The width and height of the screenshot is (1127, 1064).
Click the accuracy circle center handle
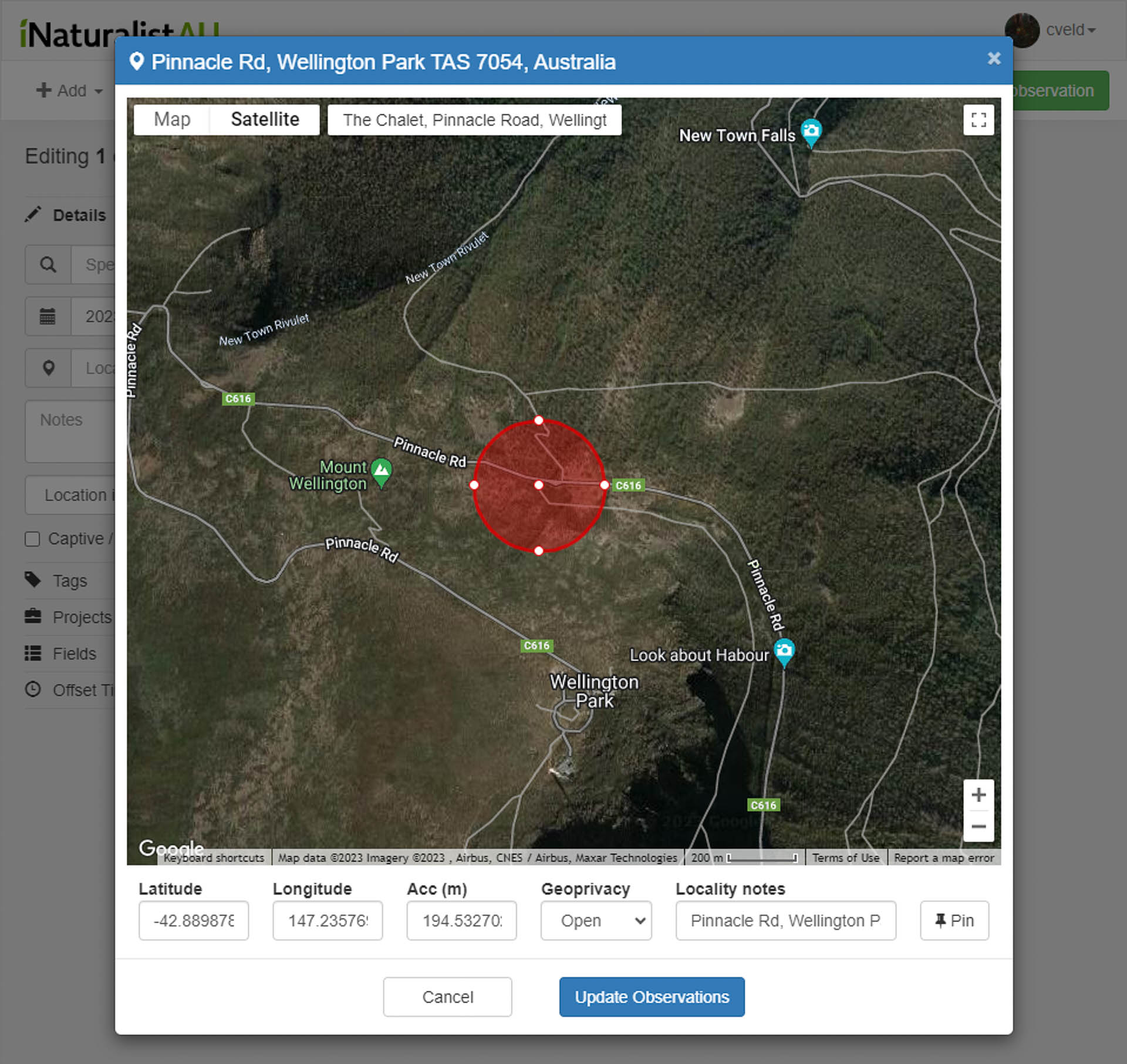pos(538,485)
